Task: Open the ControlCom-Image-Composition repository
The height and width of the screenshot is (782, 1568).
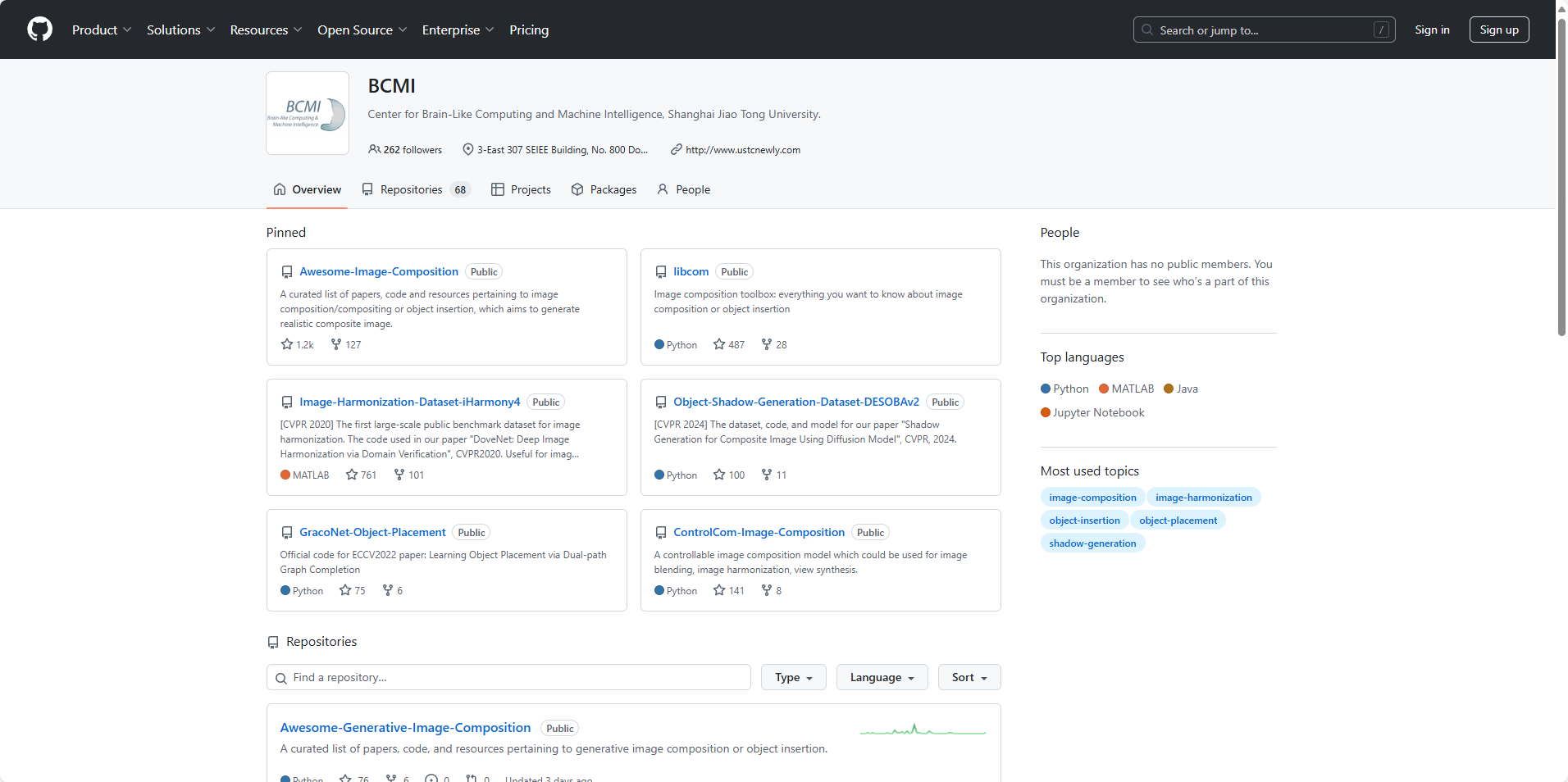Action: [759, 532]
